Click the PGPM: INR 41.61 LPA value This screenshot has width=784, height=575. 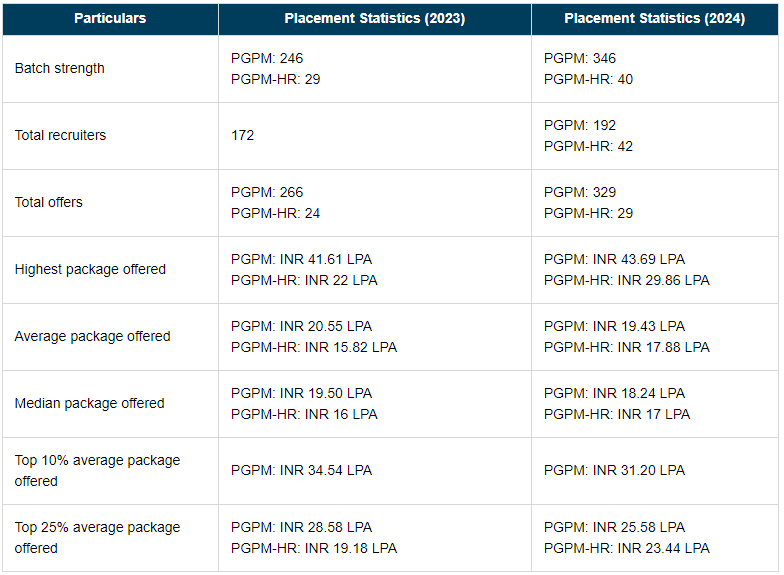pyautogui.click(x=301, y=260)
